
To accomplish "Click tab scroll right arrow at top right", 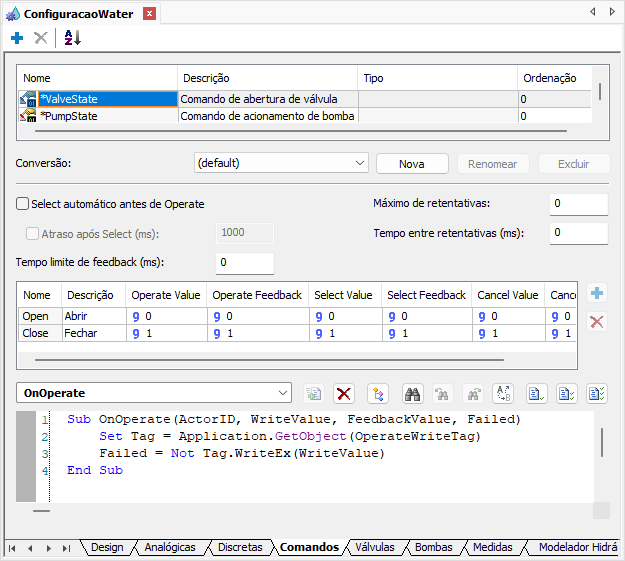I will click(x=613, y=13).
